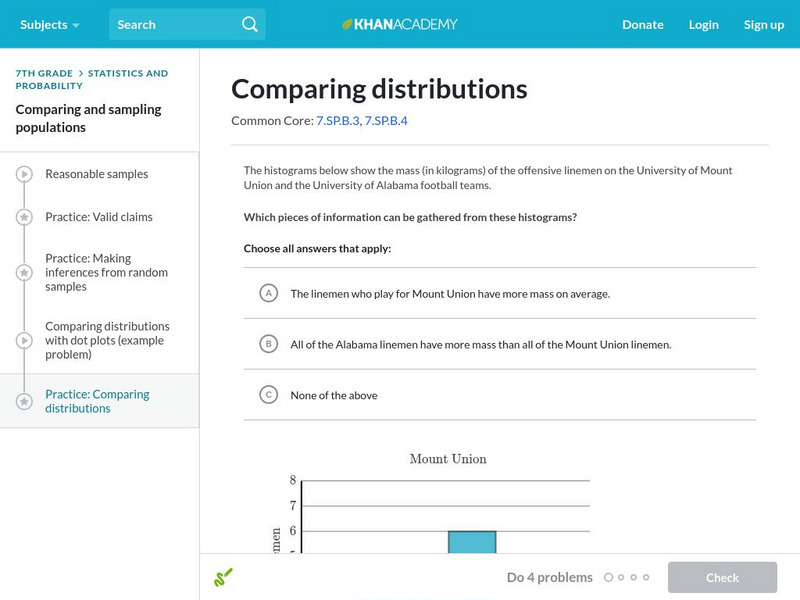Click the Sign up link
This screenshot has width=800, height=600.
point(764,24)
